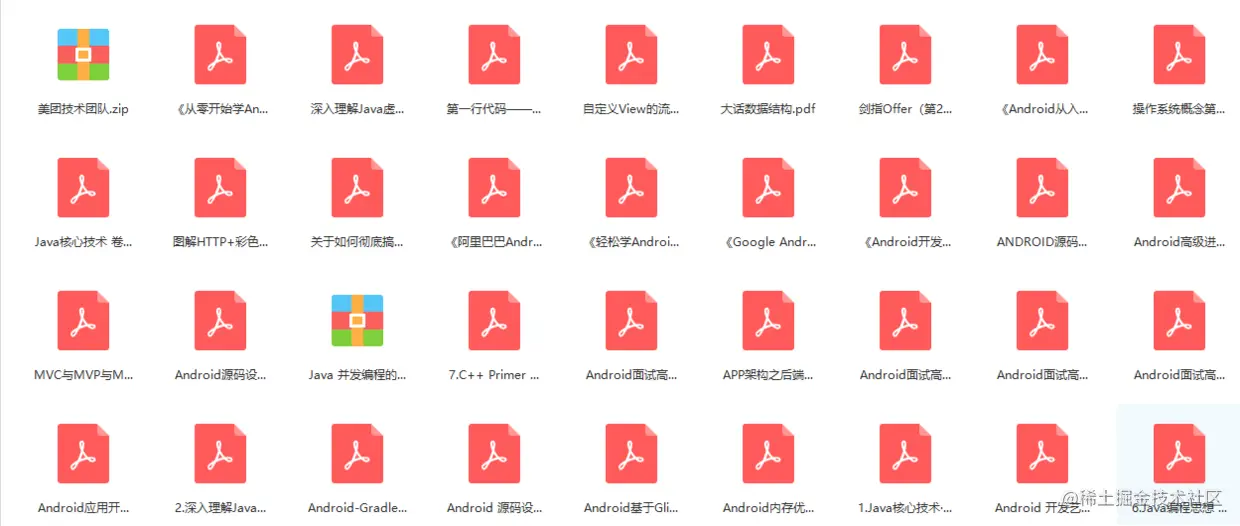This screenshot has width=1240, height=526.
Task: Click the 《Android开发... PDF icon
Action: (905, 187)
